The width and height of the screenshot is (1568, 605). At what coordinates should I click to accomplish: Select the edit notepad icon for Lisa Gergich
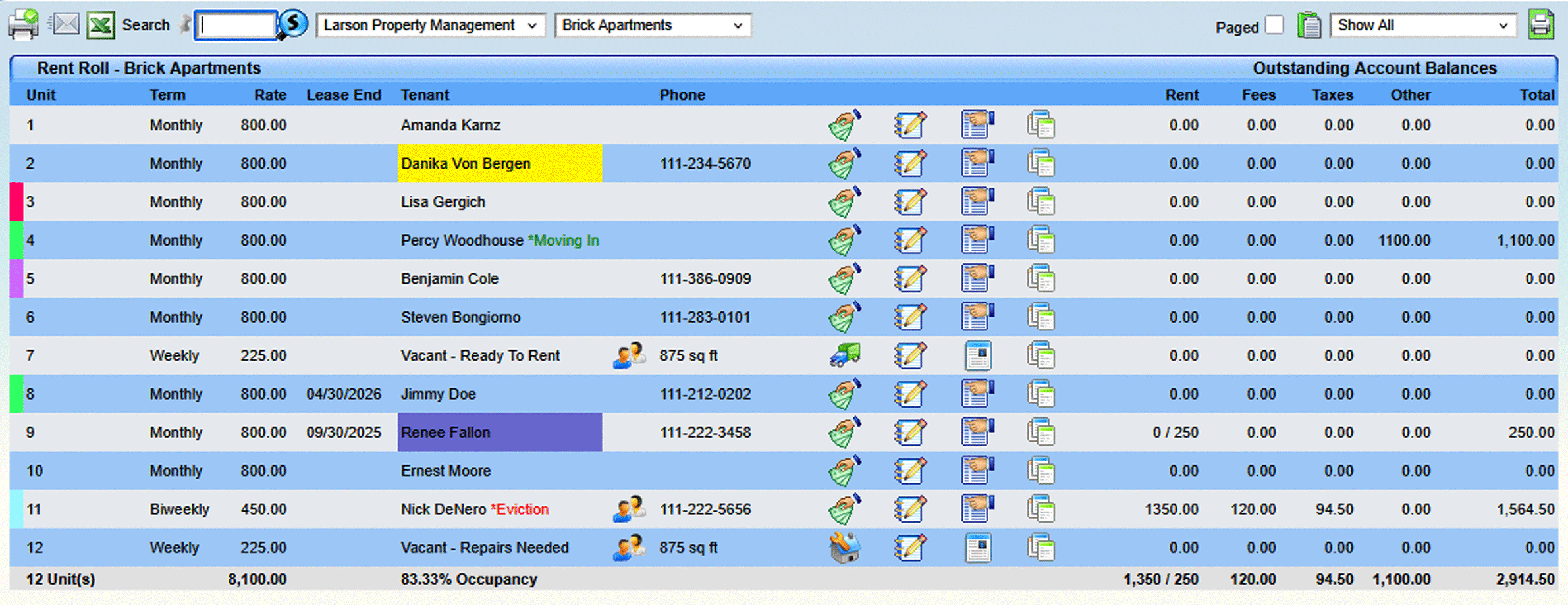coord(910,201)
